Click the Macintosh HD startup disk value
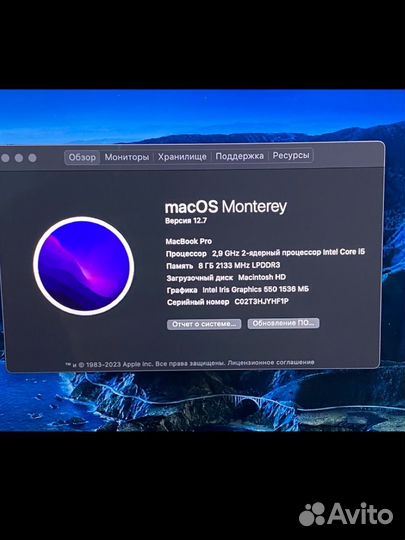405x540 pixels. (262, 277)
